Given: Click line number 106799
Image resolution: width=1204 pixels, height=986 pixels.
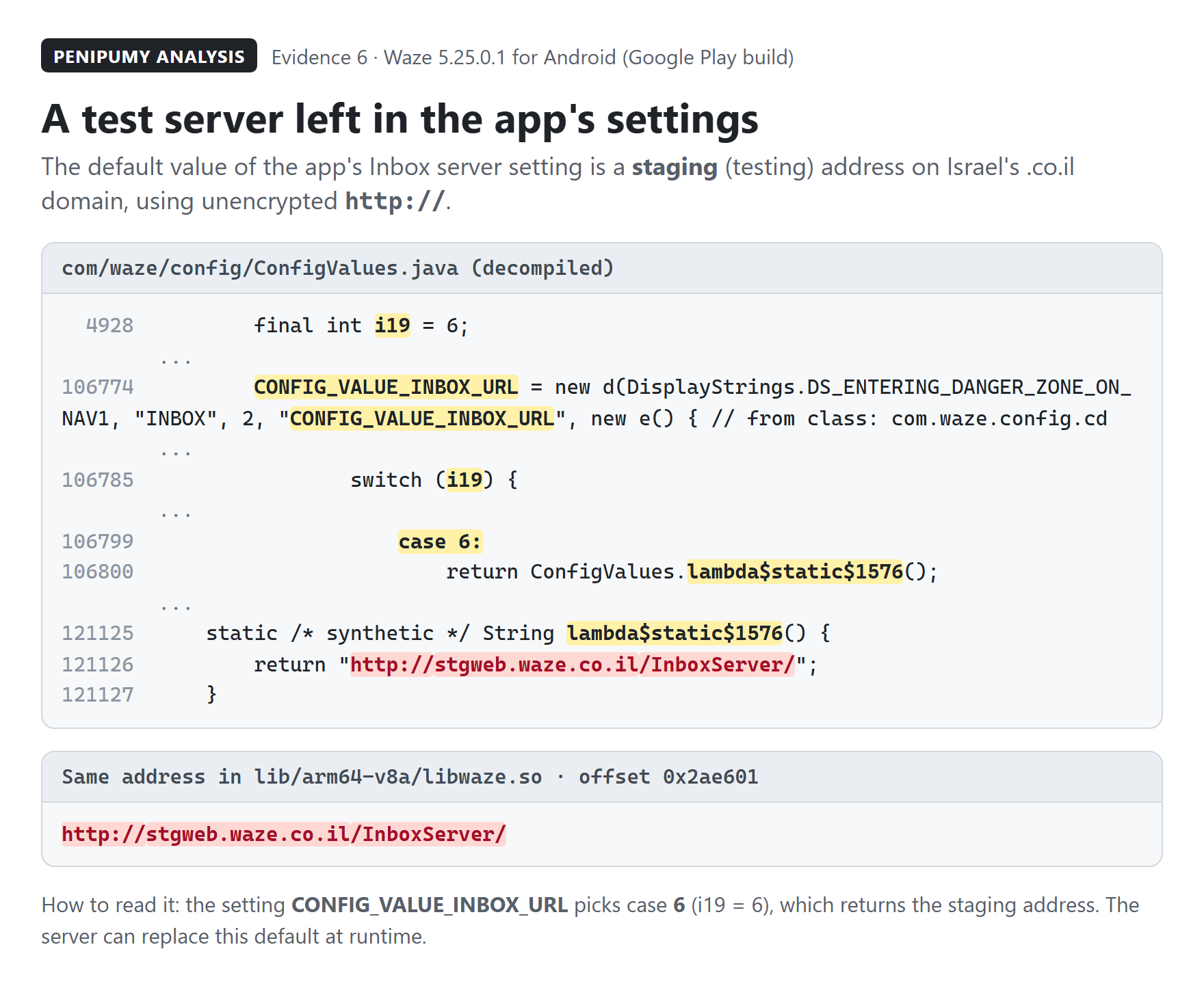Looking at the screenshot, I should (x=98, y=542).
